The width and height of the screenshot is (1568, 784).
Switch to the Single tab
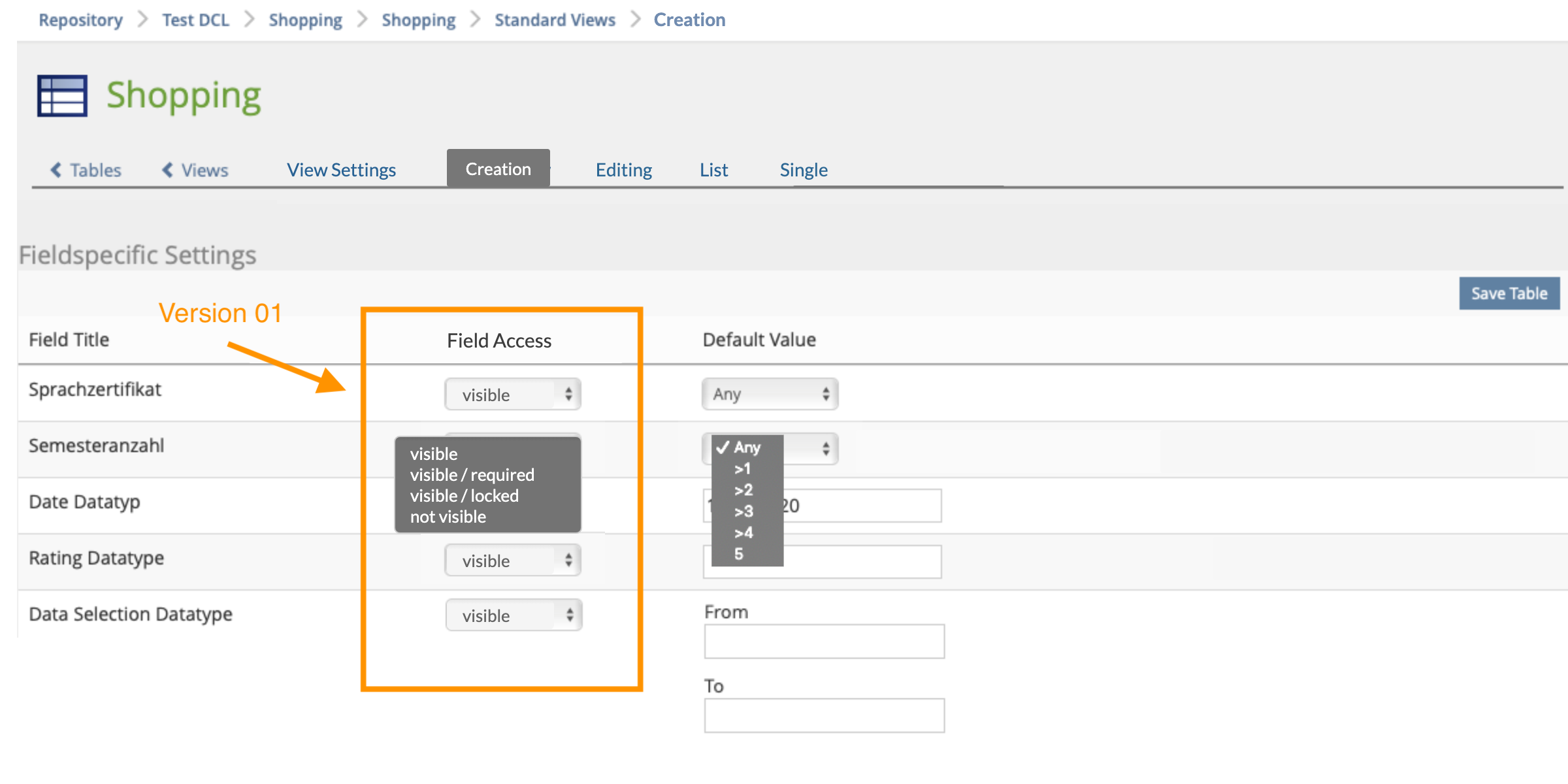click(x=803, y=170)
